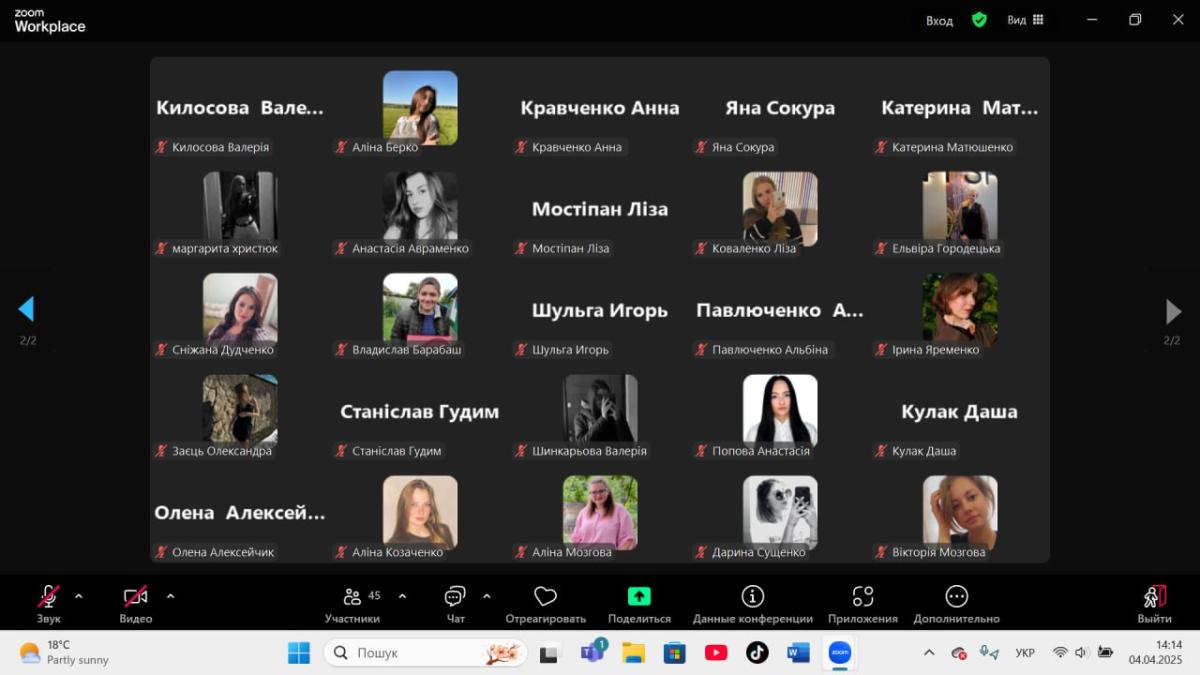Open Conference info icon

point(752,597)
